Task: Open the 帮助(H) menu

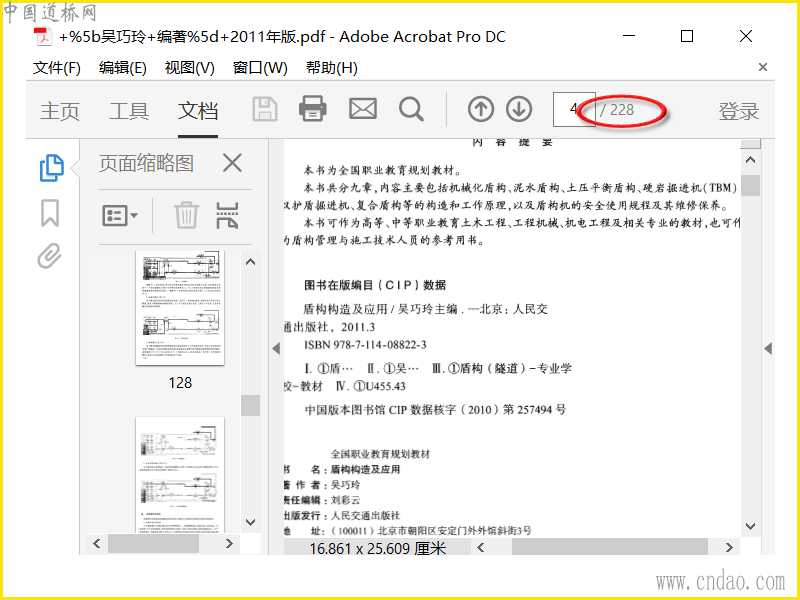Action: click(332, 68)
